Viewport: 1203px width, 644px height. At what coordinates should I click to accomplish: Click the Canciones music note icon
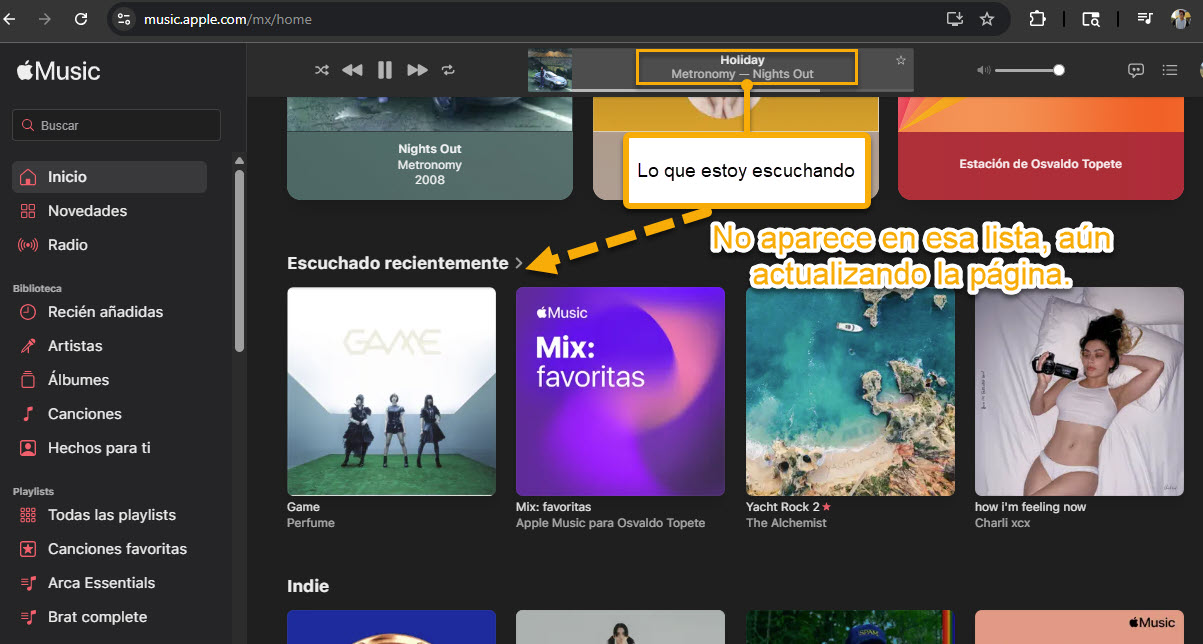point(28,414)
